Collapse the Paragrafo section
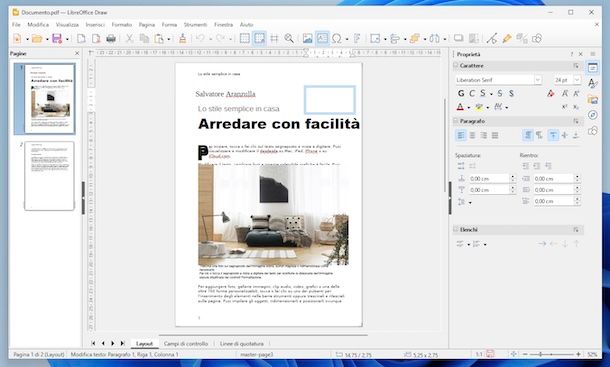Image resolution: width=610 pixels, height=367 pixels. point(456,121)
